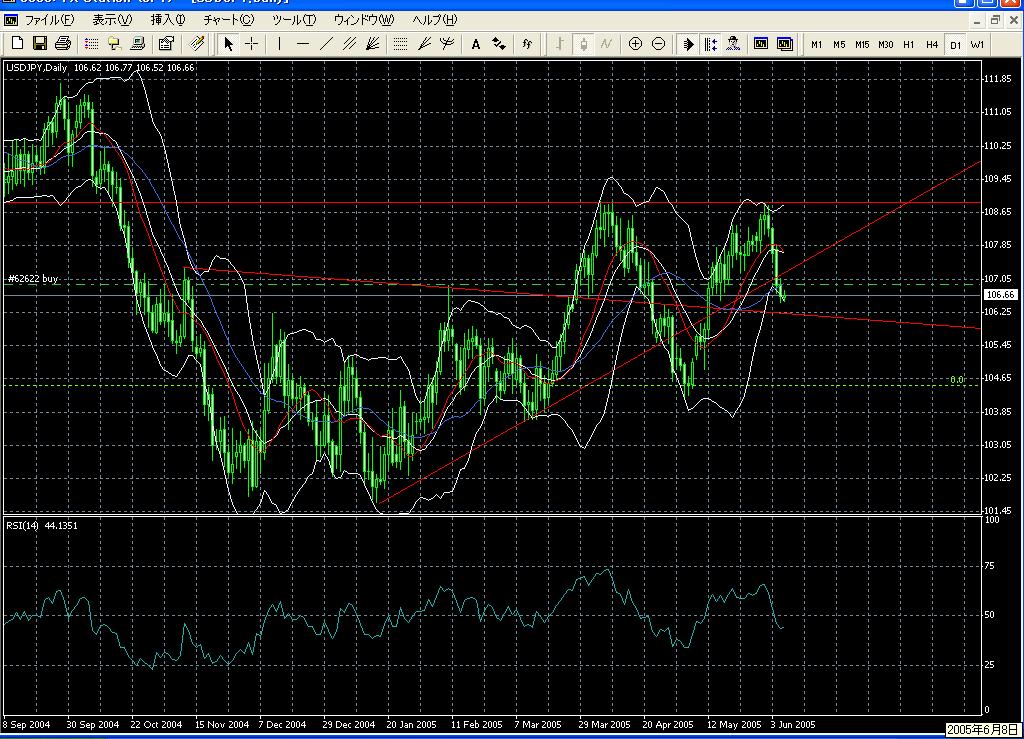Click the RSI scale value 75
This screenshot has height=739, width=1024.
pos(989,566)
